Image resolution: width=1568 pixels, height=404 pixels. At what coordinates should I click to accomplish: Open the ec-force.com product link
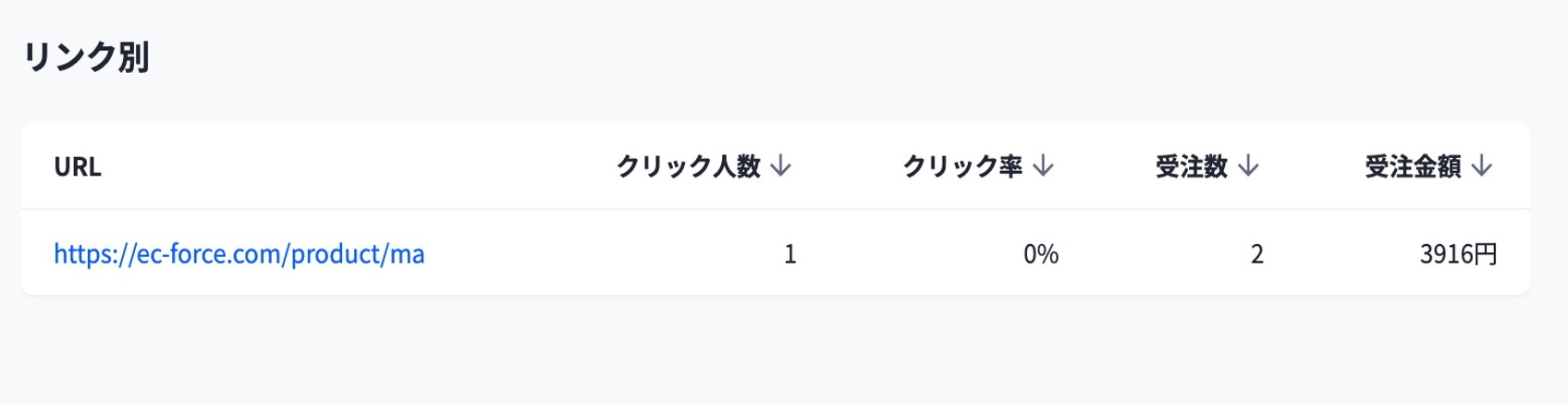[239, 253]
